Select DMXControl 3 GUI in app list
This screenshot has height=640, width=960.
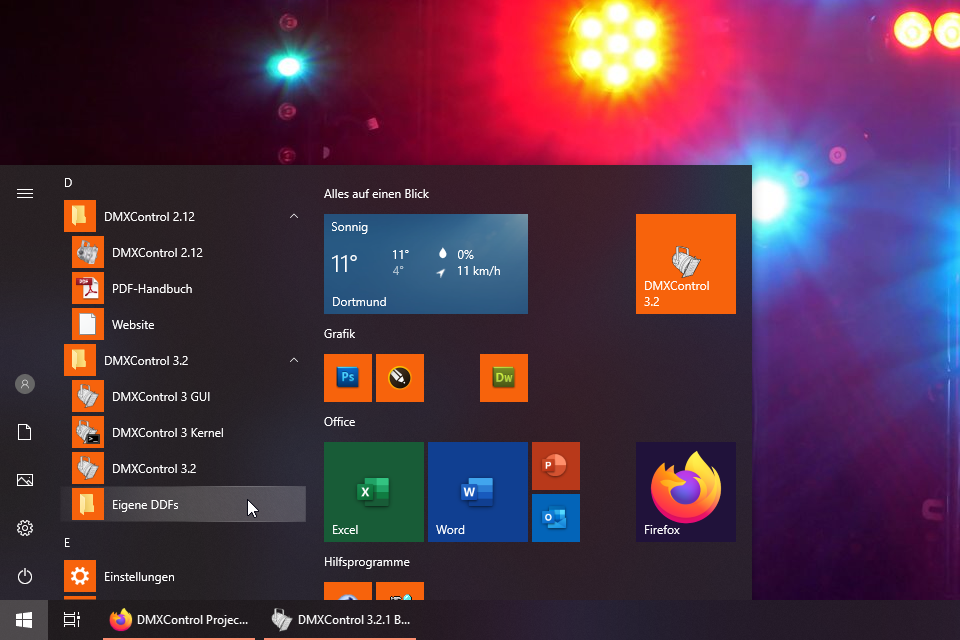pos(161,397)
